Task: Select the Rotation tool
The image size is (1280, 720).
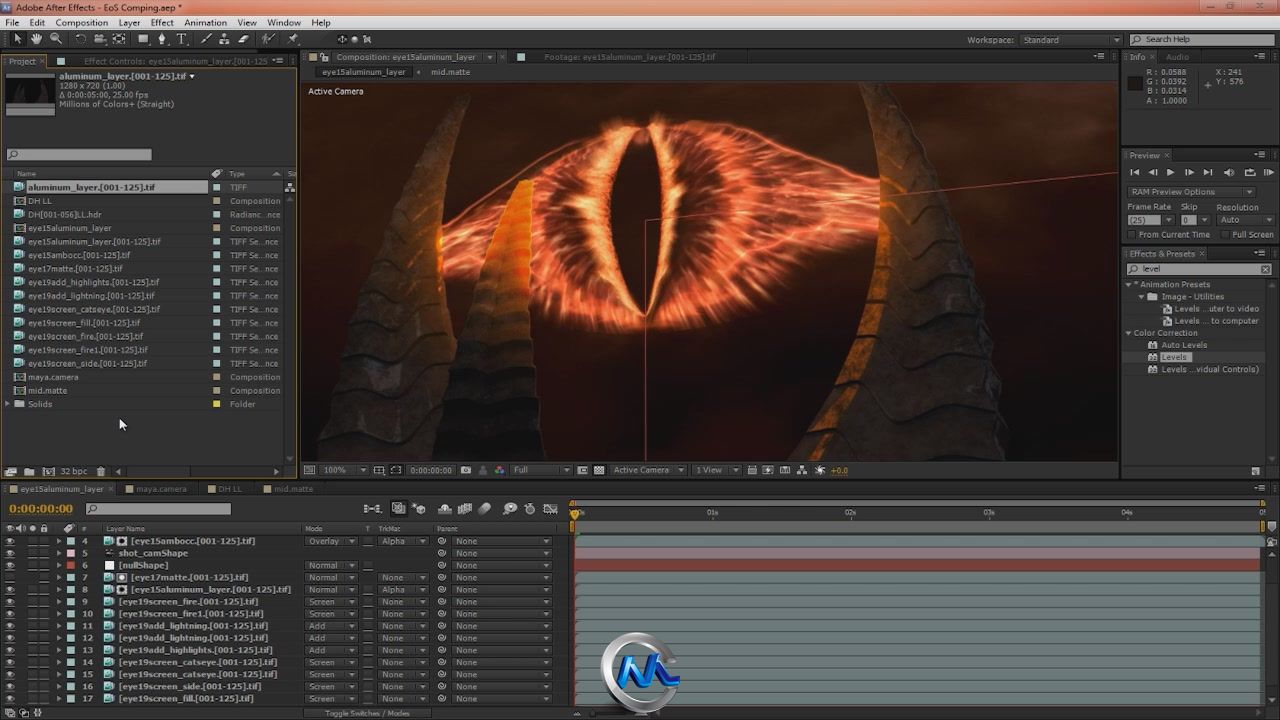Action: (81, 39)
